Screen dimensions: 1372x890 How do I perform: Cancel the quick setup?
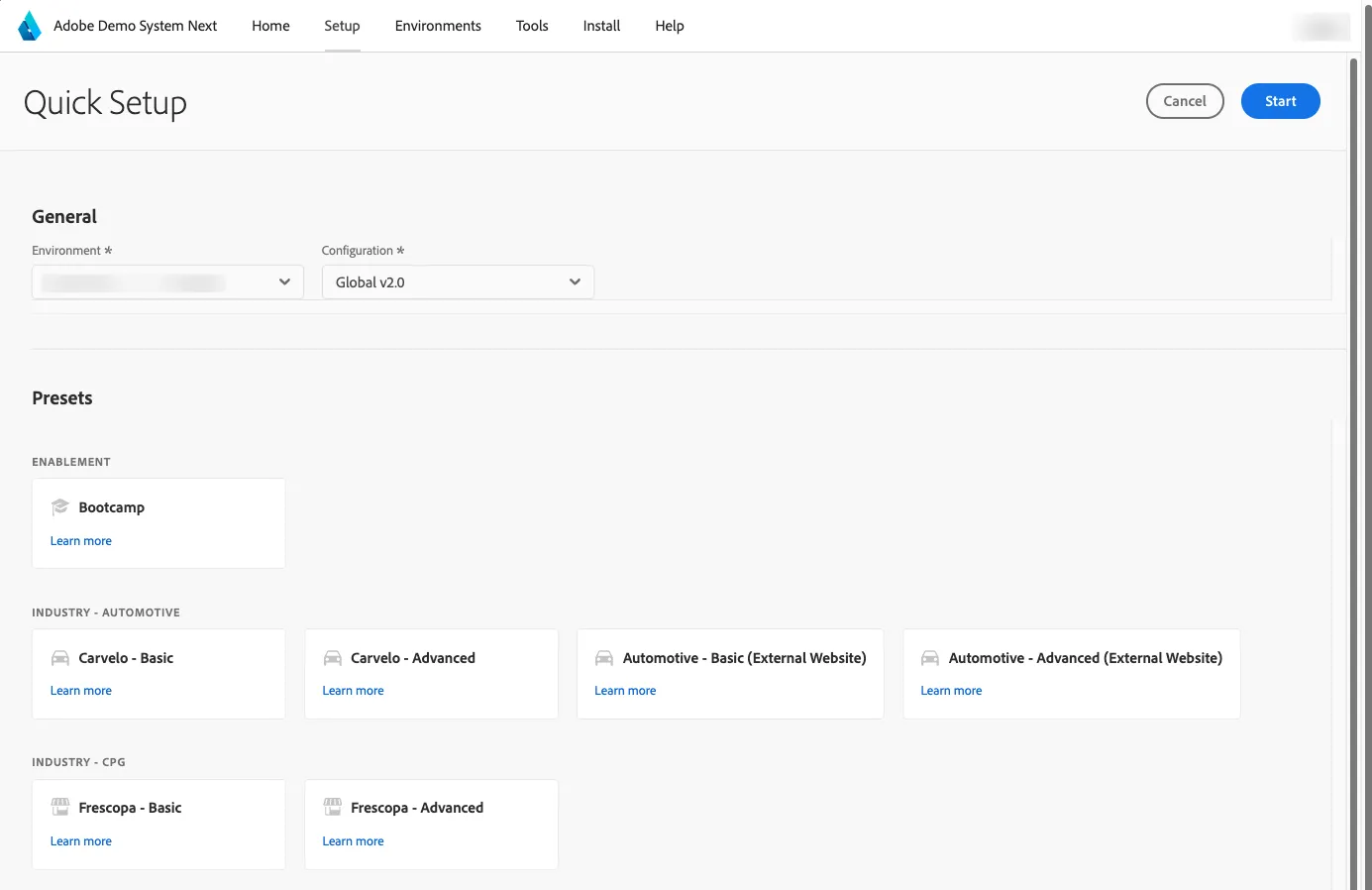(x=1185, y=101)
